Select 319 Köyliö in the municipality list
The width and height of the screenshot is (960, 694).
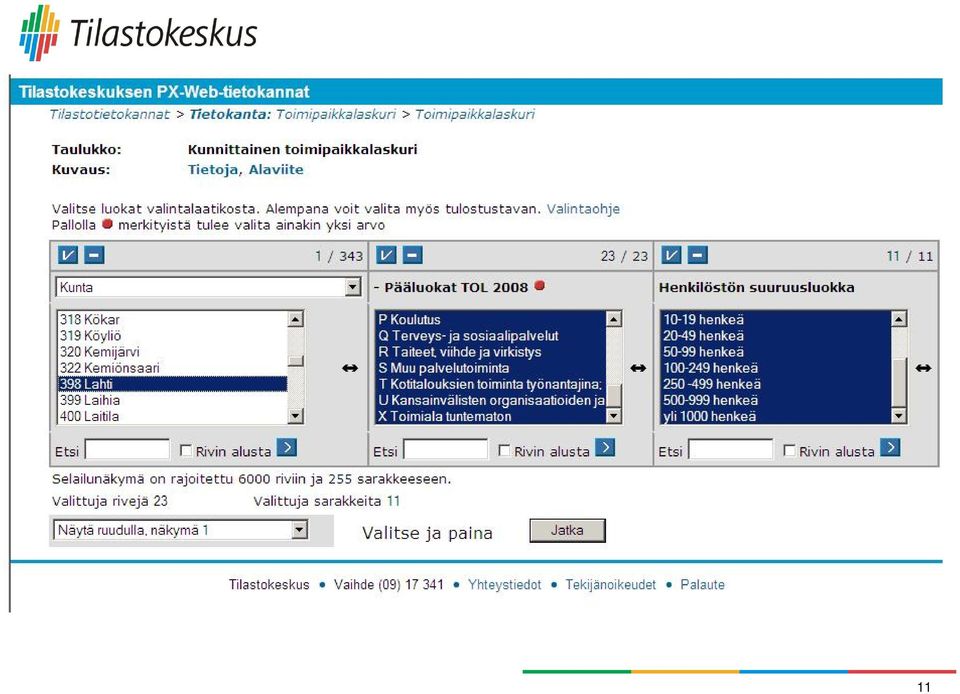tap(173, 335)
